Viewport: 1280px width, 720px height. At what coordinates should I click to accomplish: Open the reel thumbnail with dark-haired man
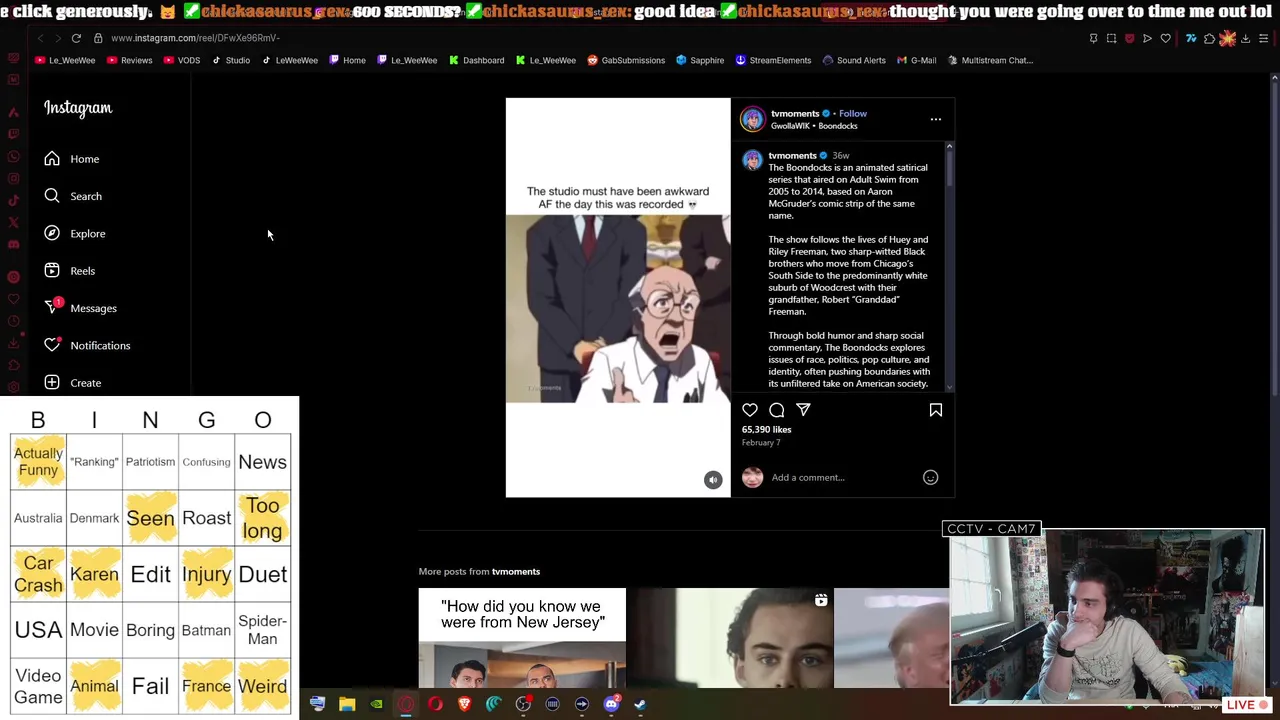tap(730, 638)
